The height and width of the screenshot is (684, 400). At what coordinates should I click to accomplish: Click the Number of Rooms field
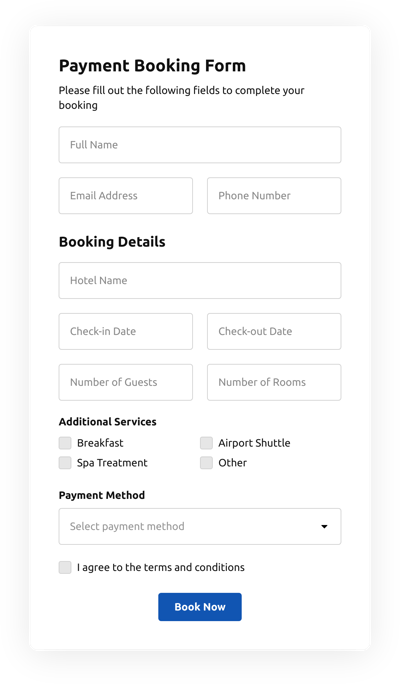point(274,382)
